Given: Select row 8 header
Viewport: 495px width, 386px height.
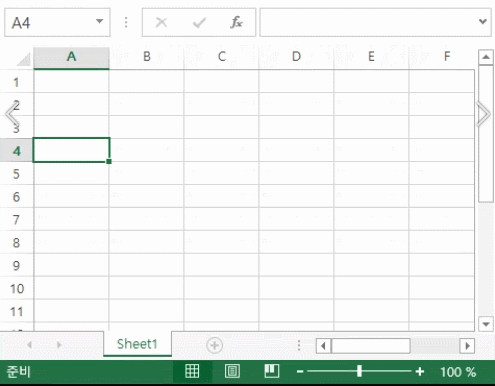Looking at the screenshot, I should (16, 243).
